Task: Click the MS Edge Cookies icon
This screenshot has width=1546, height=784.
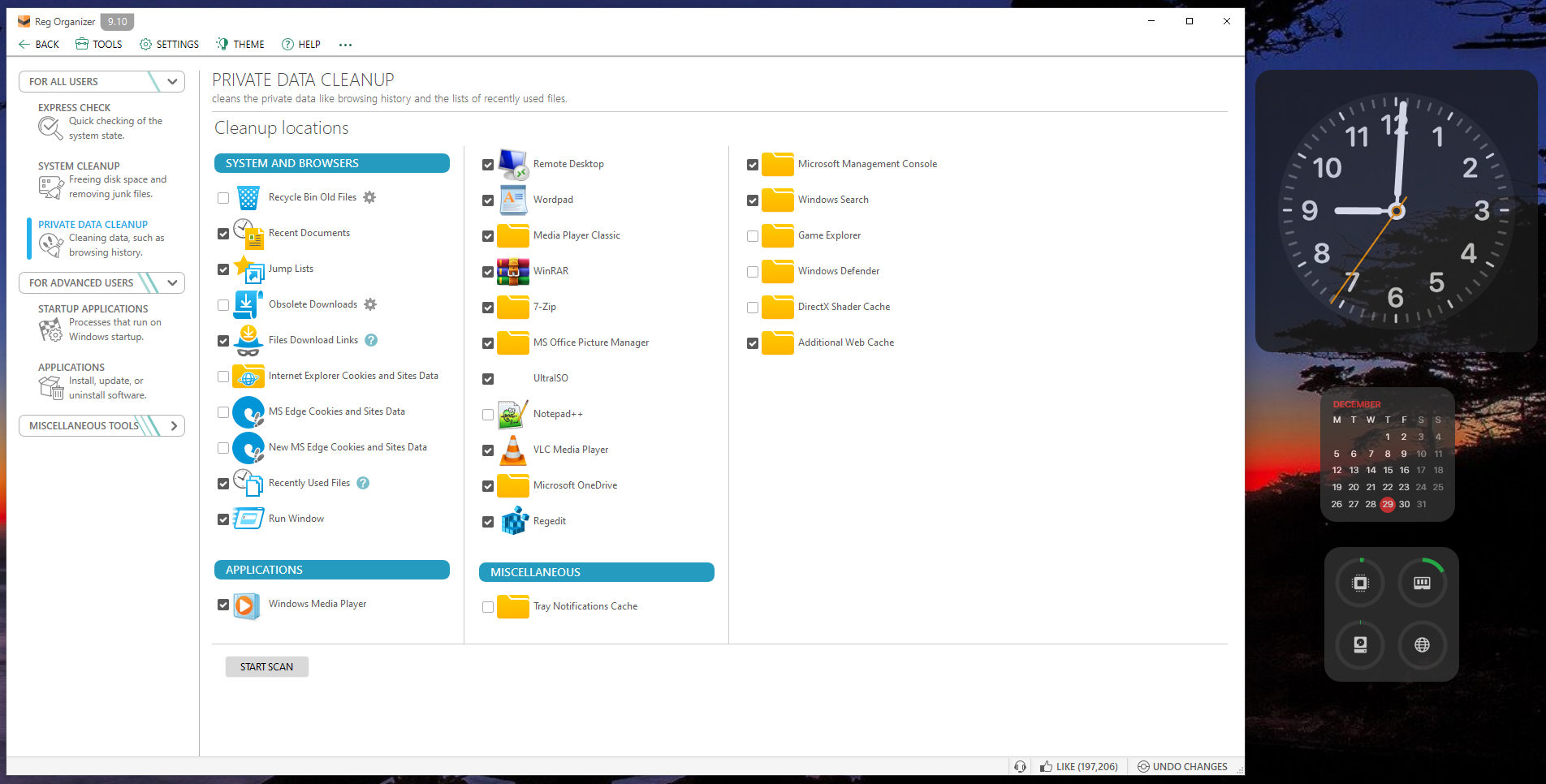Action: [248, 412]
